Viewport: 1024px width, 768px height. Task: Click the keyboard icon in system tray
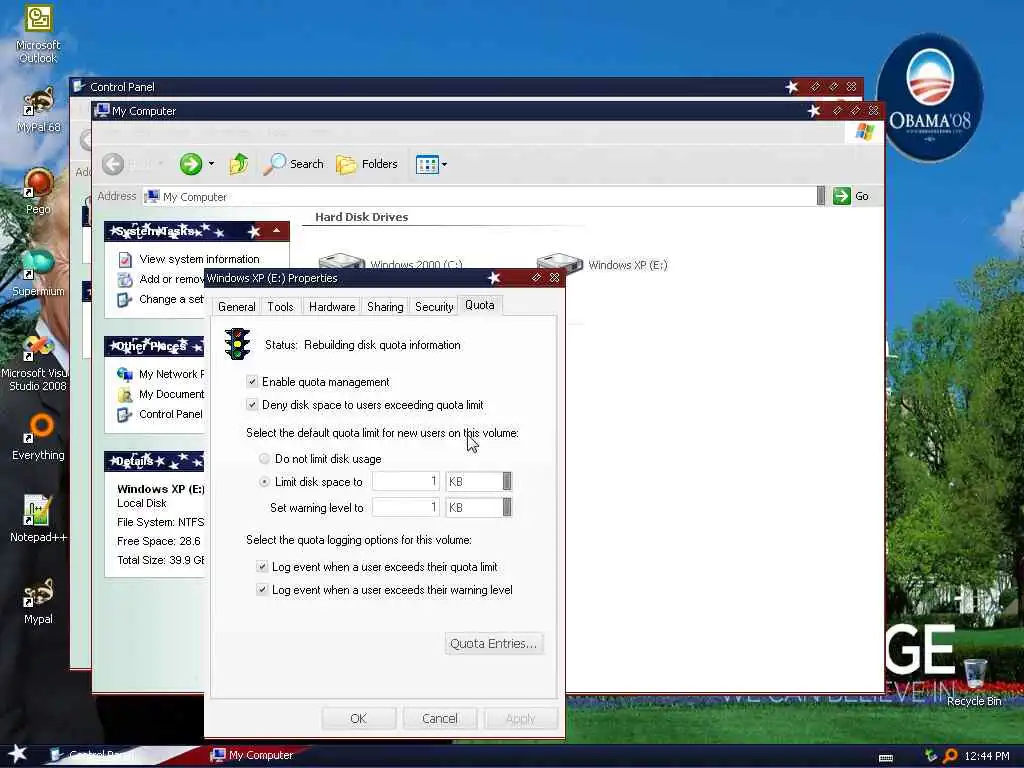tap(886, 758)
